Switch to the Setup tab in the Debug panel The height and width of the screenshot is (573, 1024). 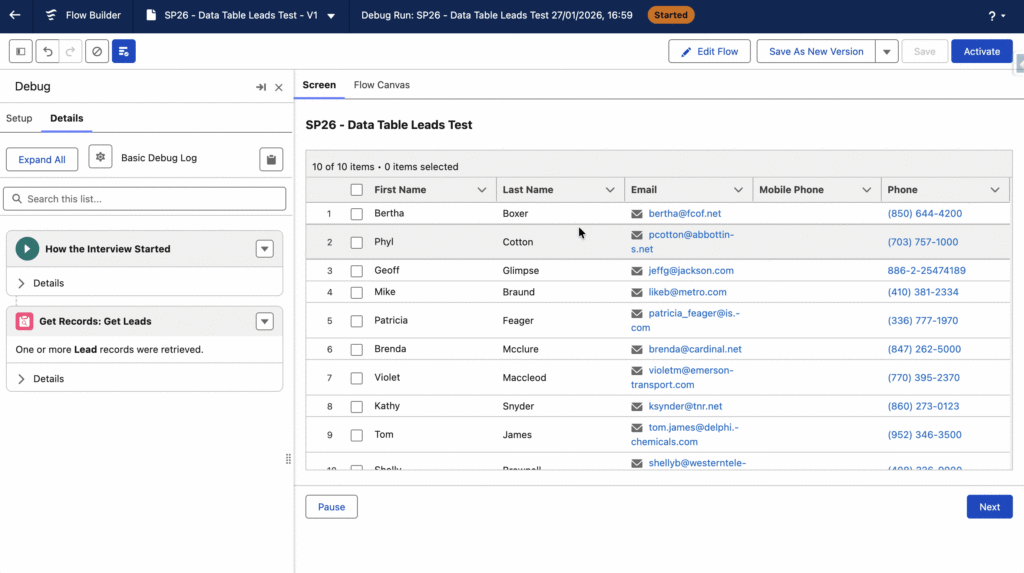[19, 118]
